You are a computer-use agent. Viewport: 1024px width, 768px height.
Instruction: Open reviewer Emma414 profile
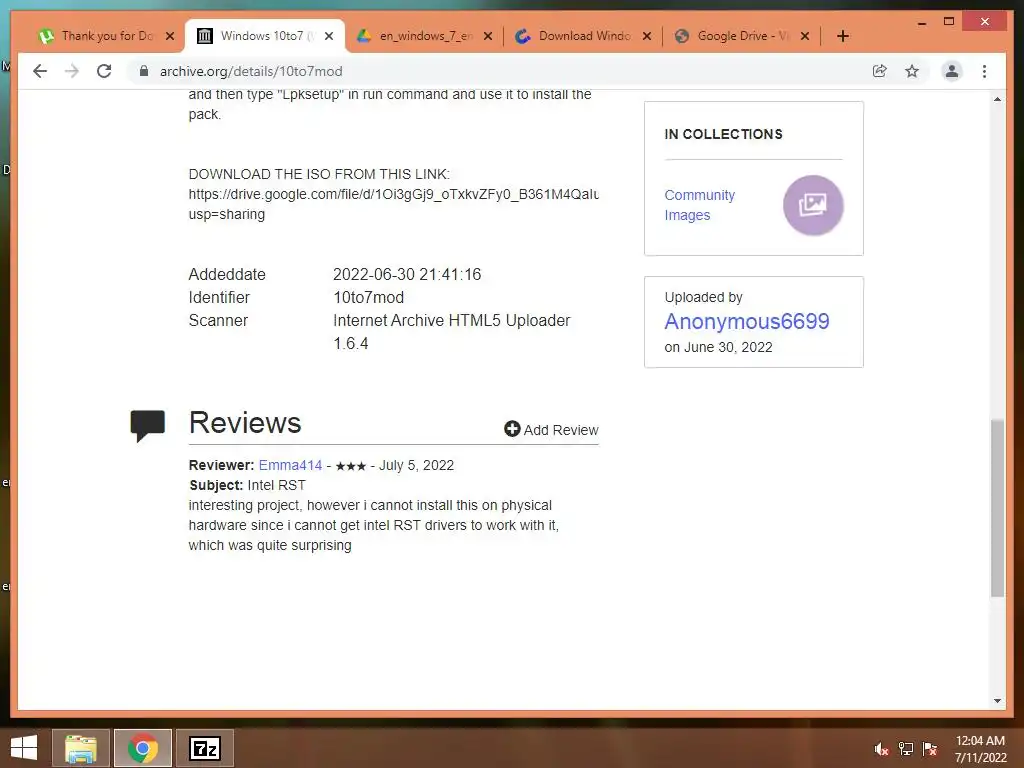click(x=290, y=465)
